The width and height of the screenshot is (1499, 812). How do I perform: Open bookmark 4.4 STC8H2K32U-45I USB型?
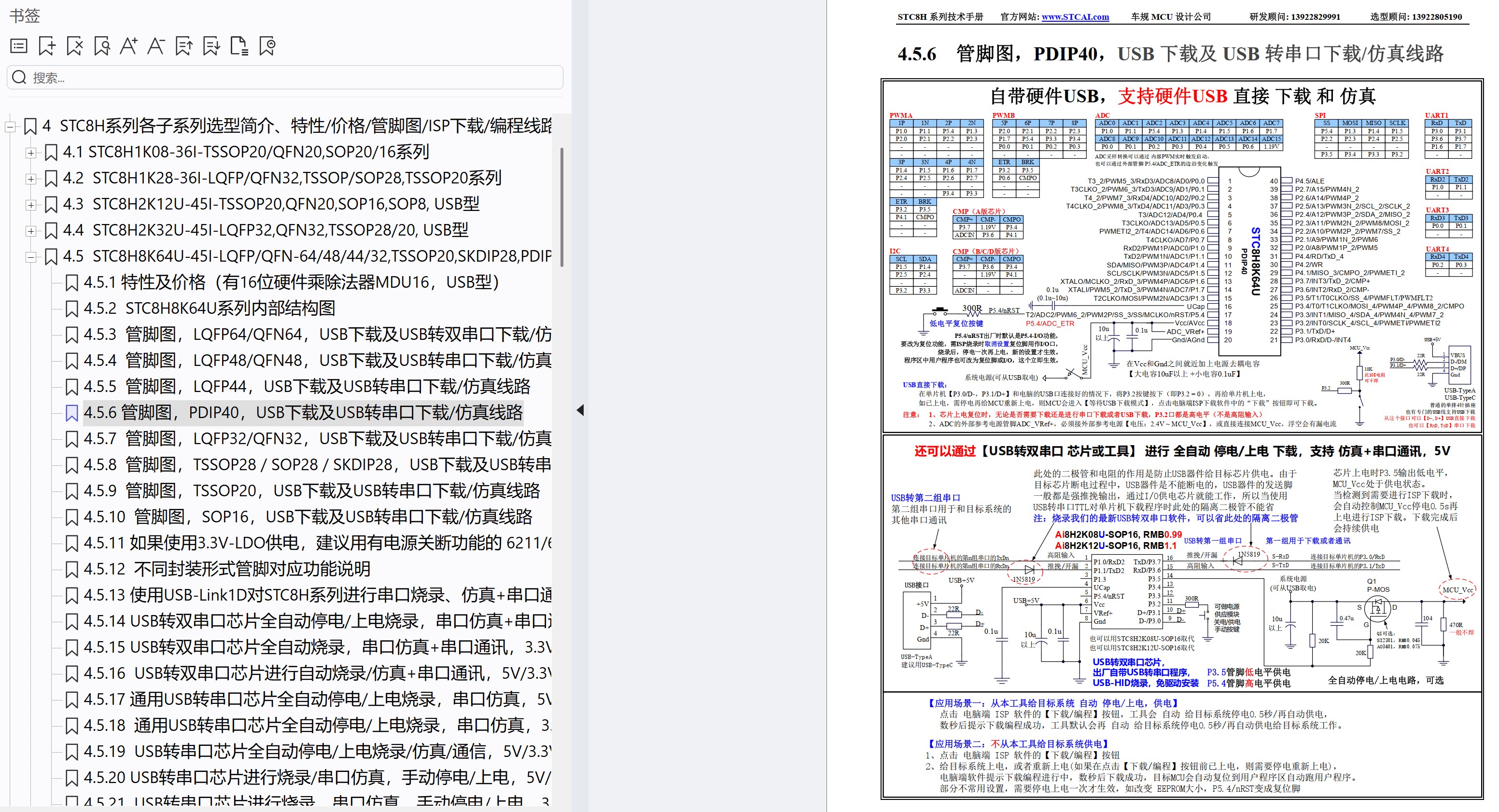(266, 230)
